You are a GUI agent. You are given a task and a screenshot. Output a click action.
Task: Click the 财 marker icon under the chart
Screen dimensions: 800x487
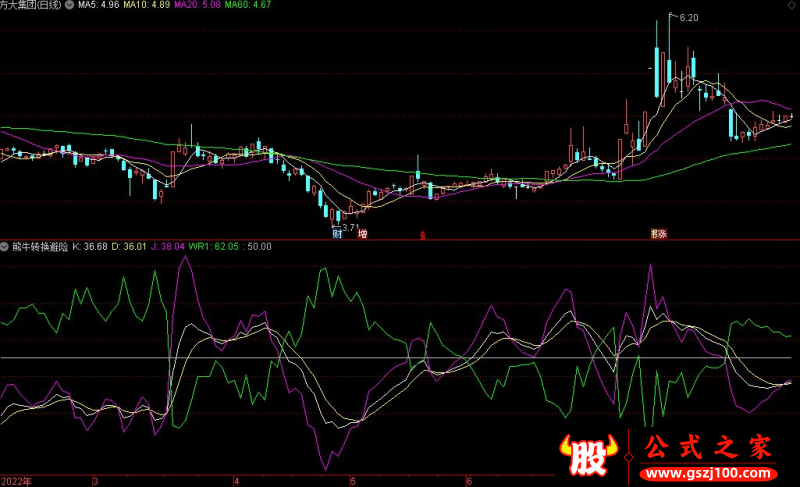[337, 234]
